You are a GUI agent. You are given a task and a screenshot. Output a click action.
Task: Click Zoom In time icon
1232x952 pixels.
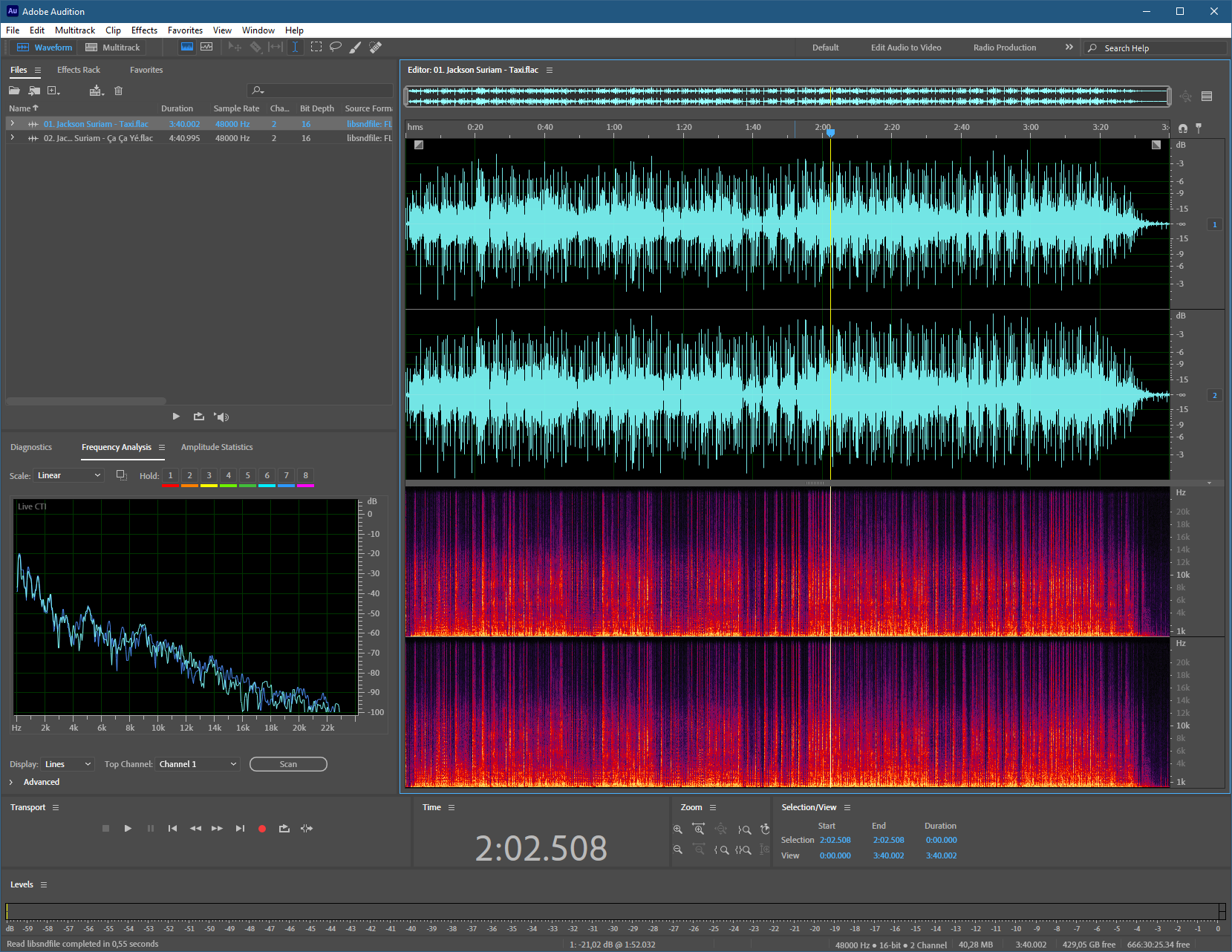tap(699, 829)
